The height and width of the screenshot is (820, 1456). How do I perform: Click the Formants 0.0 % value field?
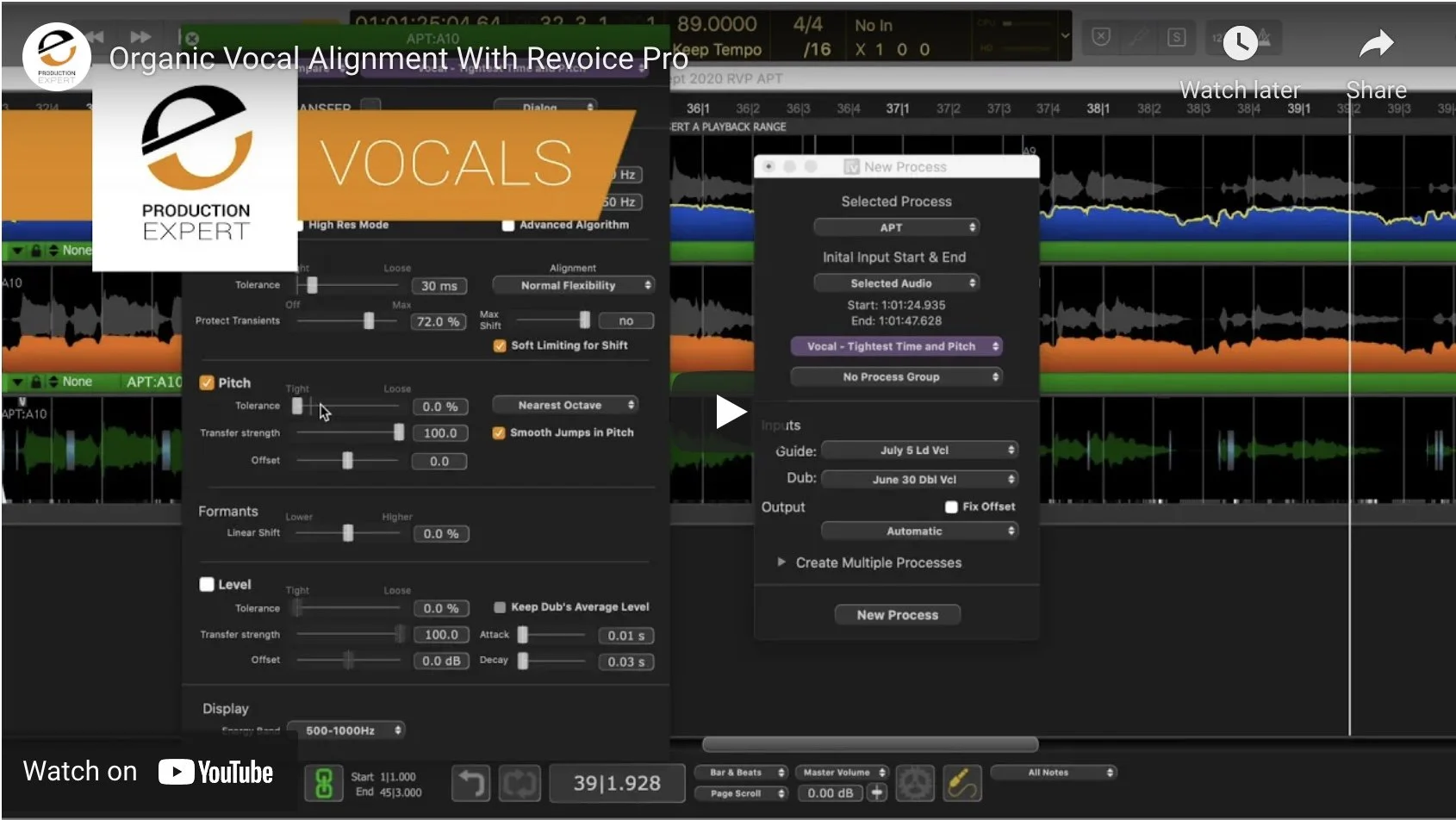click(x=441, y=534)
